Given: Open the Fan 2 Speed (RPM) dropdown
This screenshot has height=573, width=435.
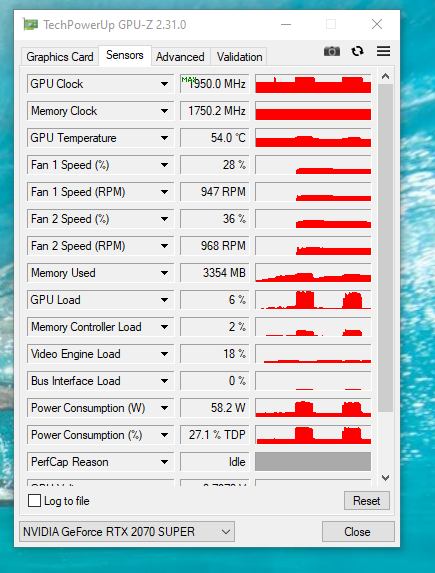Looking at the screenshot, I should coord(164,246).
